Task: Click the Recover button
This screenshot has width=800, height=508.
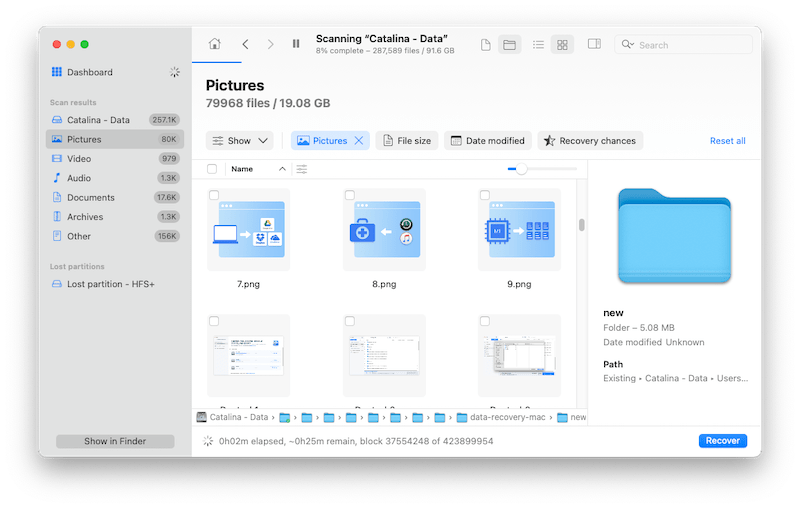Action: click(x=722, y=441)
